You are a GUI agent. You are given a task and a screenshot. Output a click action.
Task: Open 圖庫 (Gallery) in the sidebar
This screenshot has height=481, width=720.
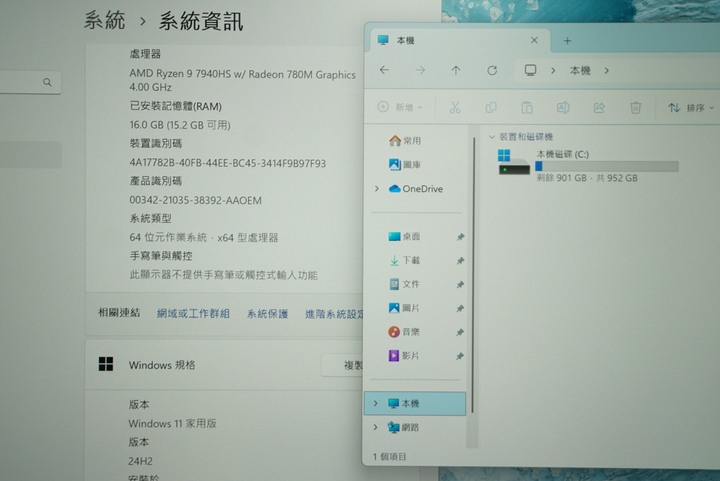[405, 164]
